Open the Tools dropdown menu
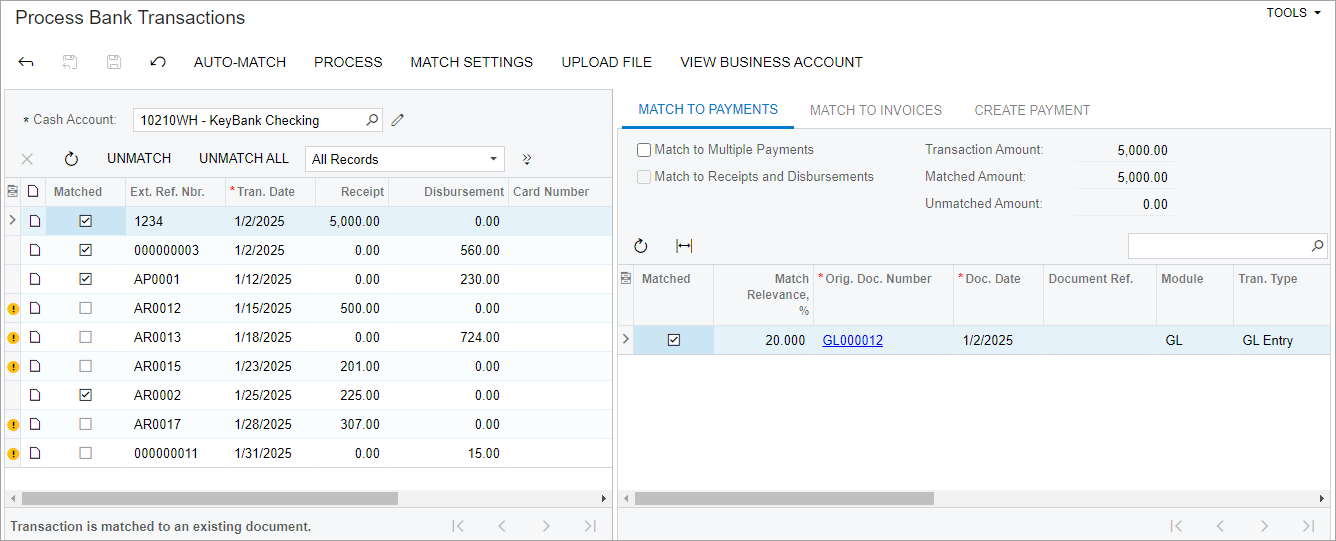Screen dimensions: 1336x541 (1293, 13)
